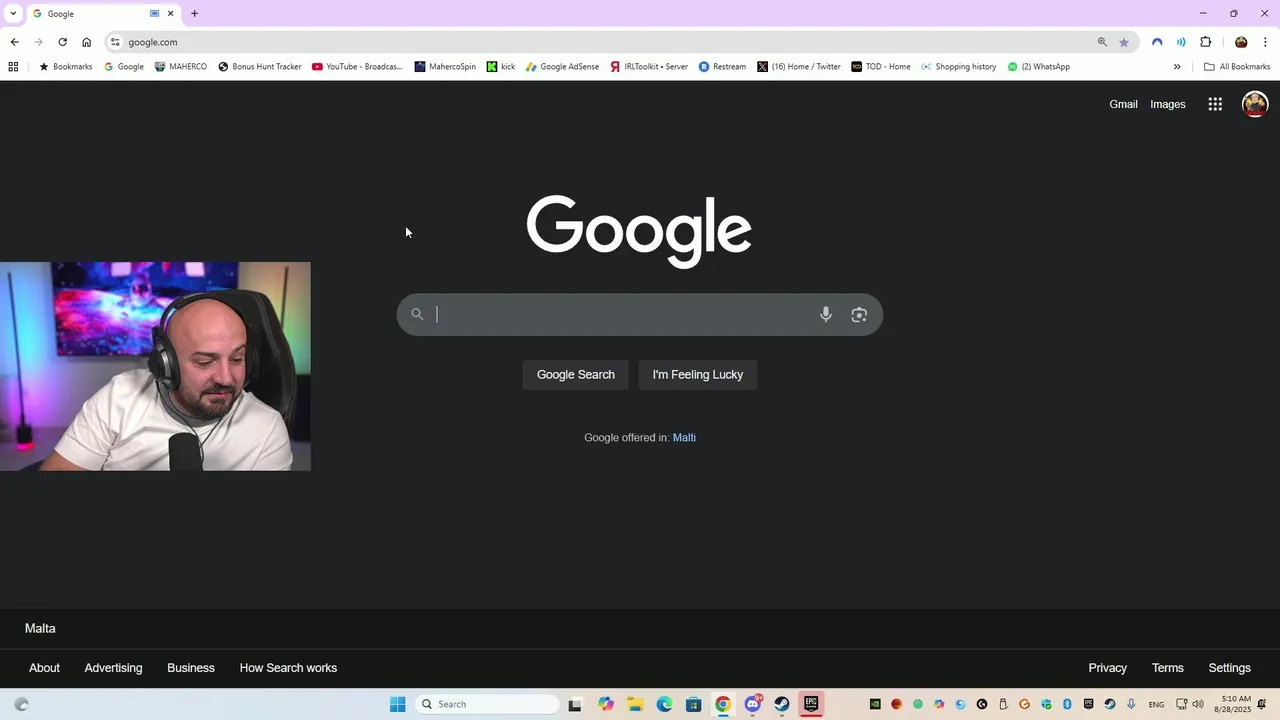
Task: Open the WhatsApp bookmark
Action: pos(1039,67)
